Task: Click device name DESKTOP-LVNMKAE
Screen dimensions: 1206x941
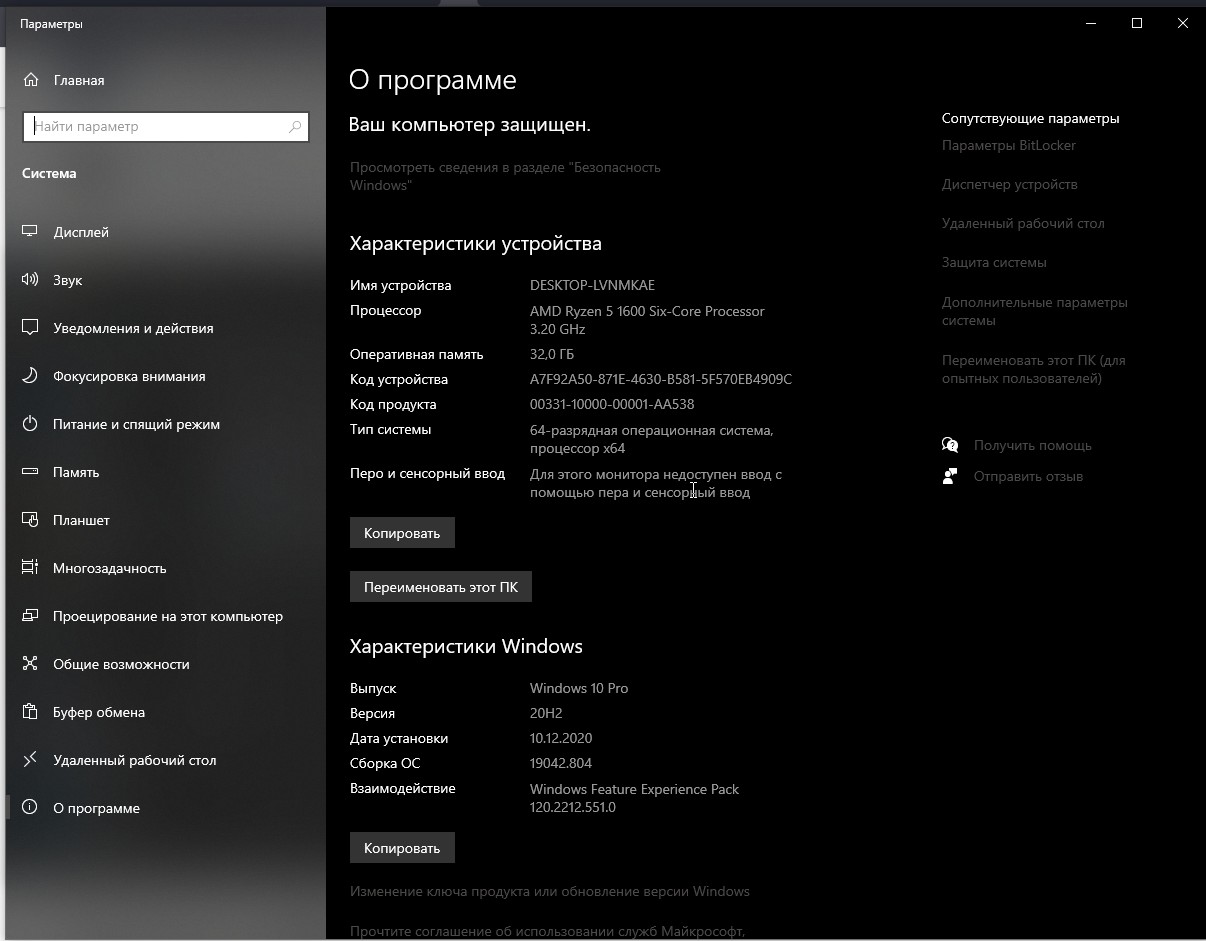Action: tap(592, 285)
